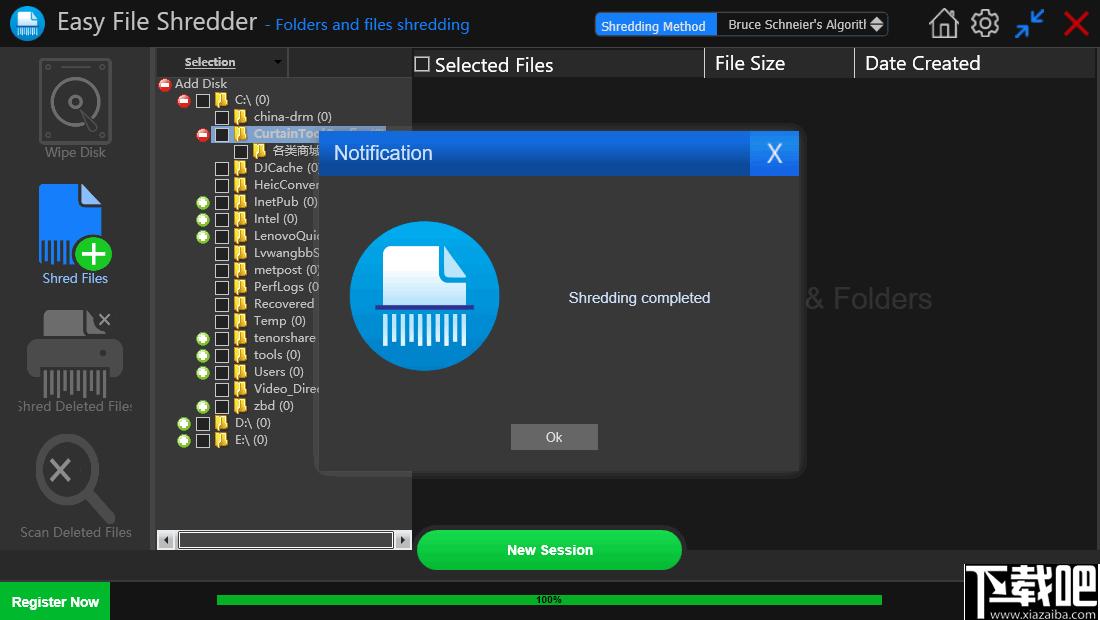
Task: Click the zbd folder icon
Action: pyautogui.click(x=241, y=405)
